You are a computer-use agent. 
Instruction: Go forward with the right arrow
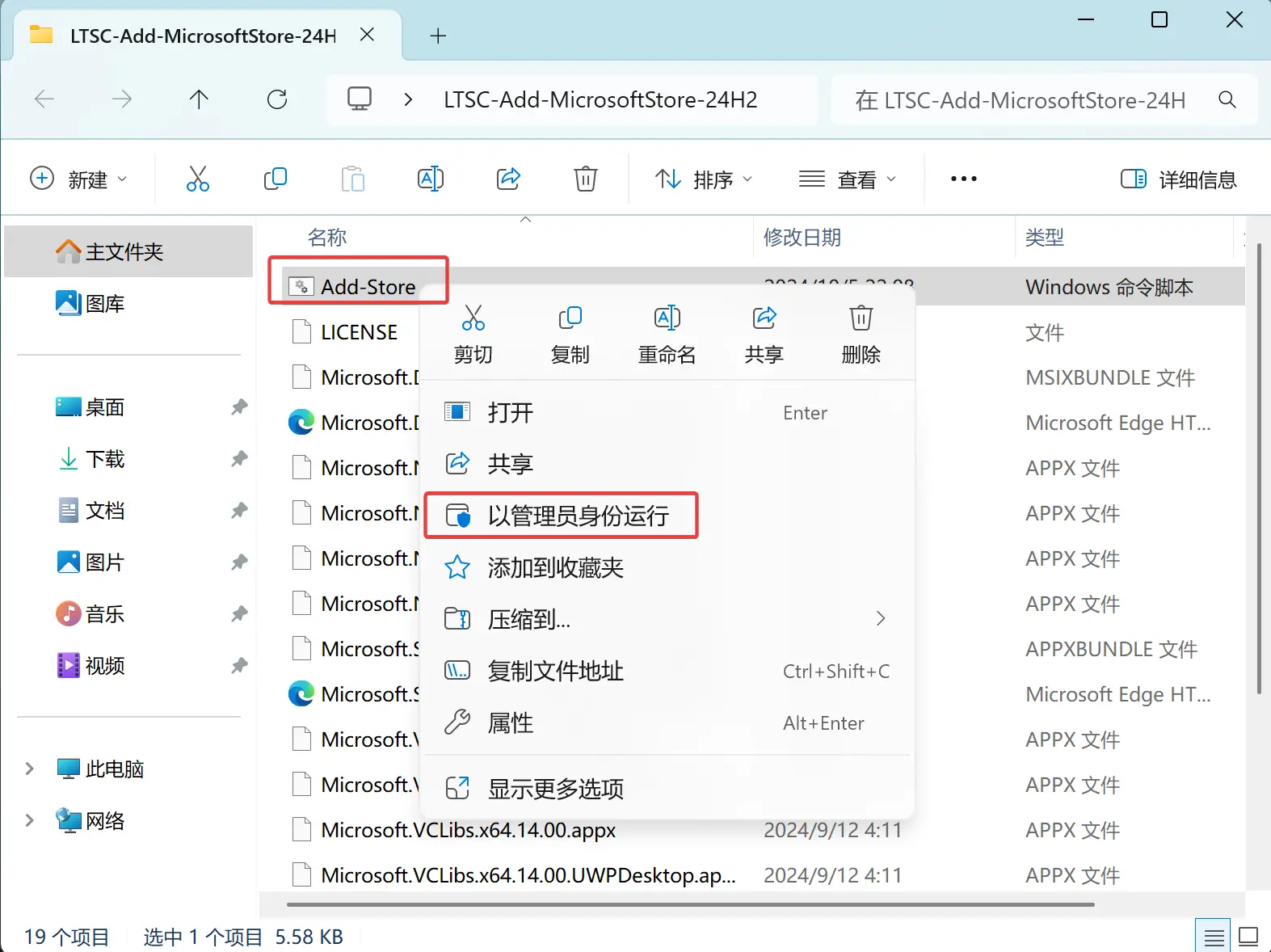(122, 99)
